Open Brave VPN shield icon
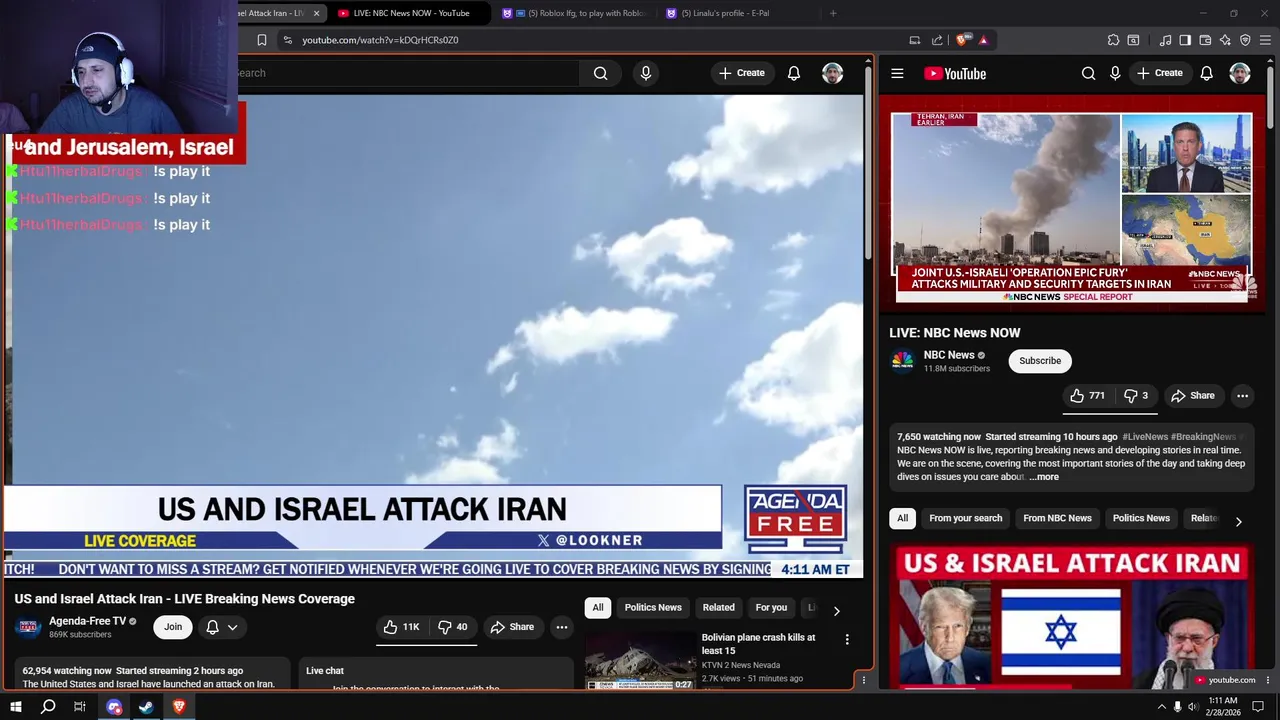The width and height of the screenshot is (1280, 720). 1245,40
